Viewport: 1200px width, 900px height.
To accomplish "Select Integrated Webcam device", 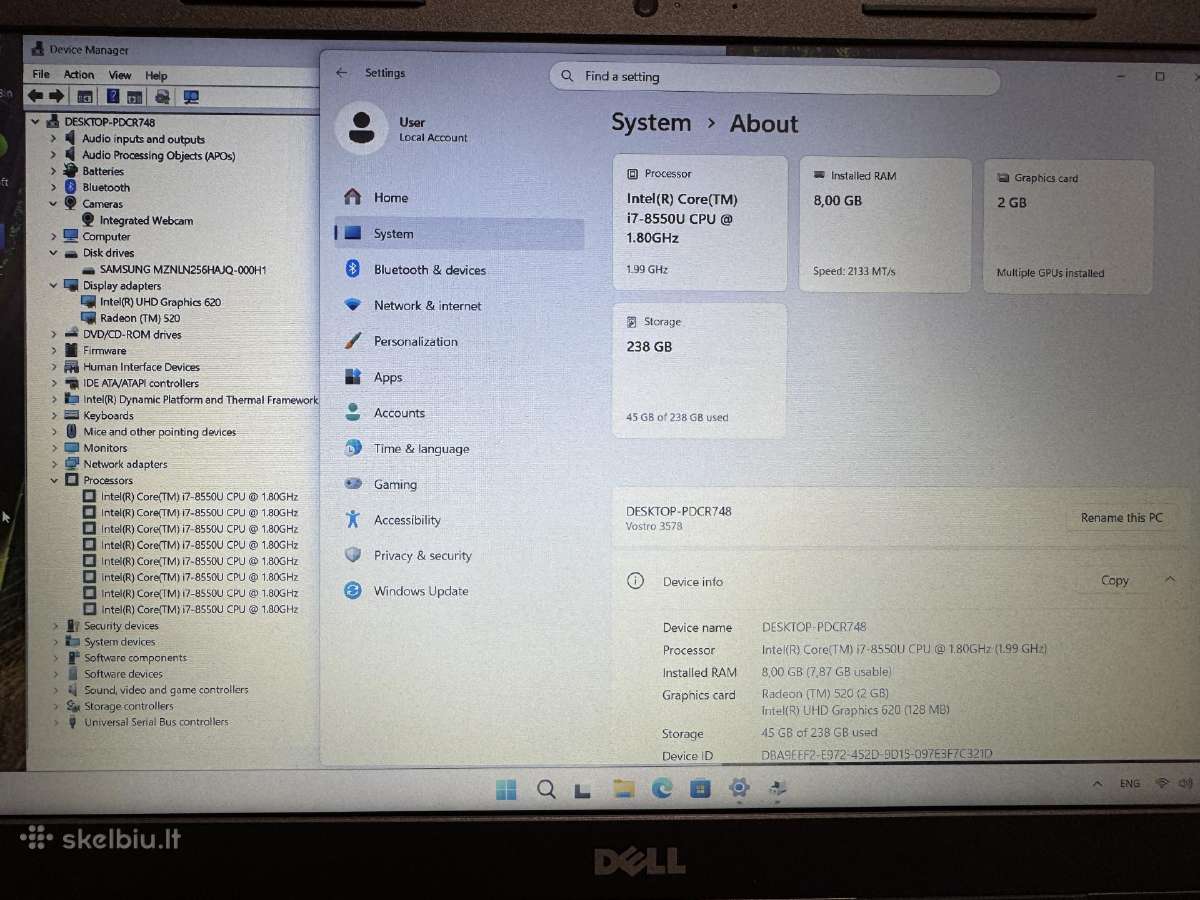I will [146, 220].
